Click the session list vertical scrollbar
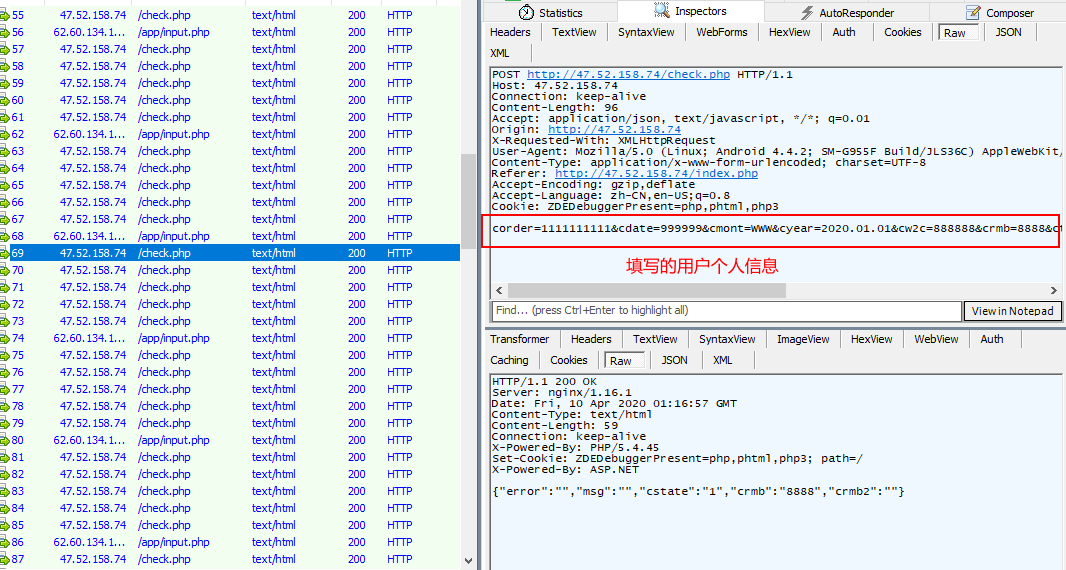The width and height of the screenshot is (1066, 570). click(x=468, y=200)
